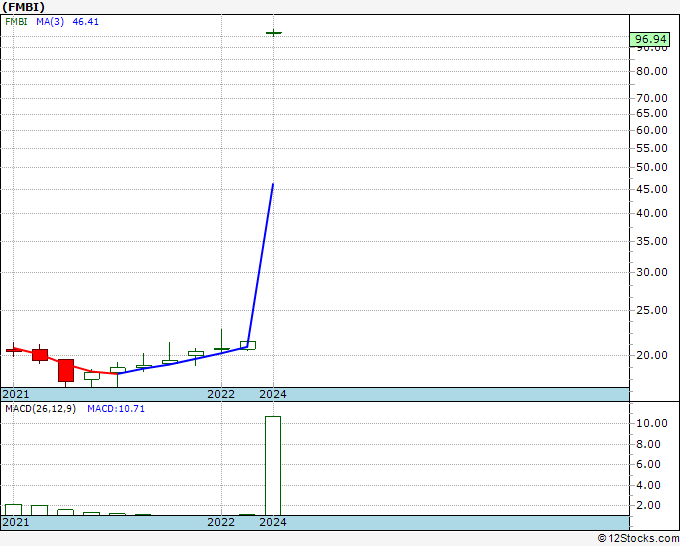Screen dimensions: 680x546
Task: Click the (FMBI) chart title
Action: coord(23,7)
